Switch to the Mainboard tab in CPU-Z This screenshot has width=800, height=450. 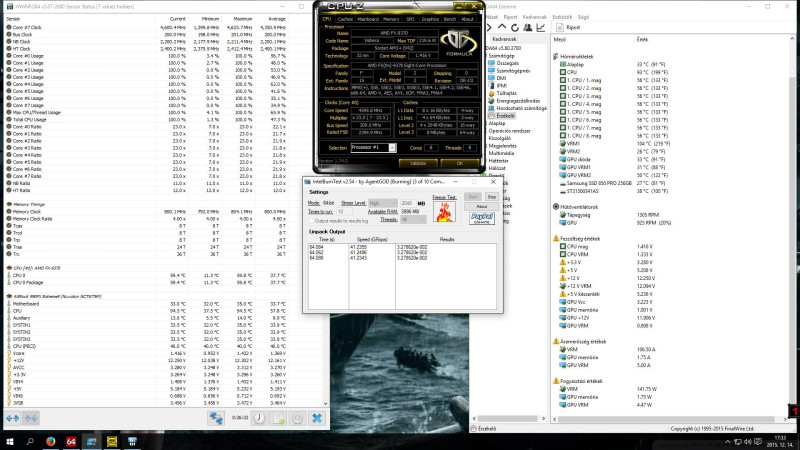(x=368, y=19)
